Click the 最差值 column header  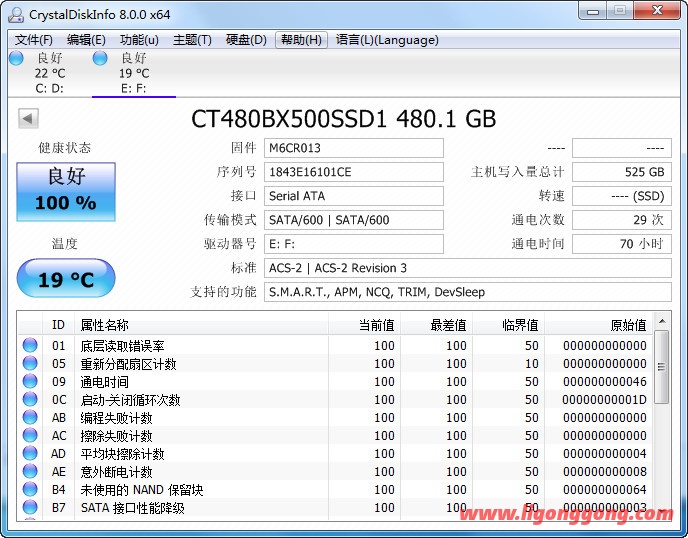point(437,325)
